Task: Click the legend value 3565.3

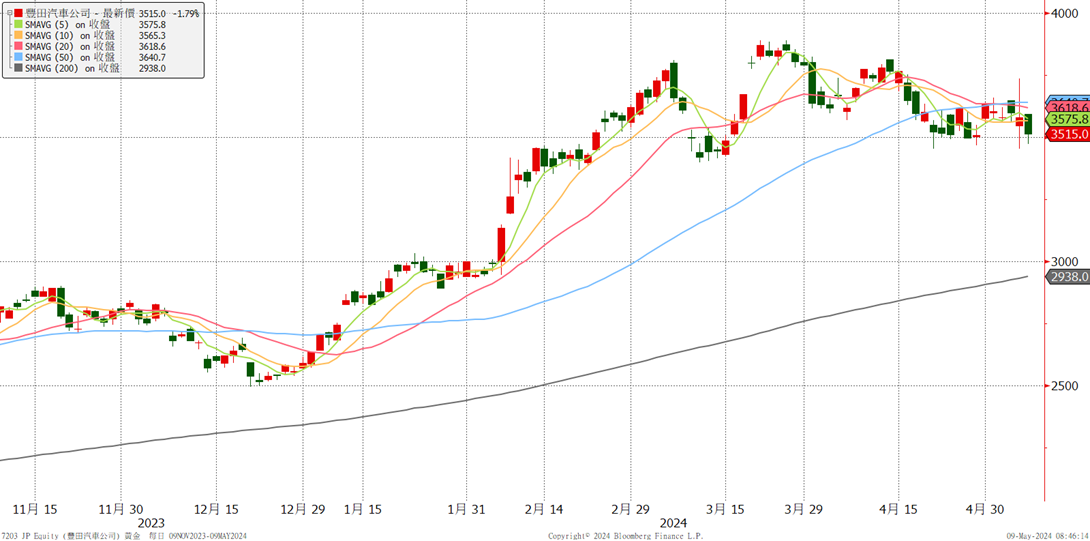Action: pos(152,35)
